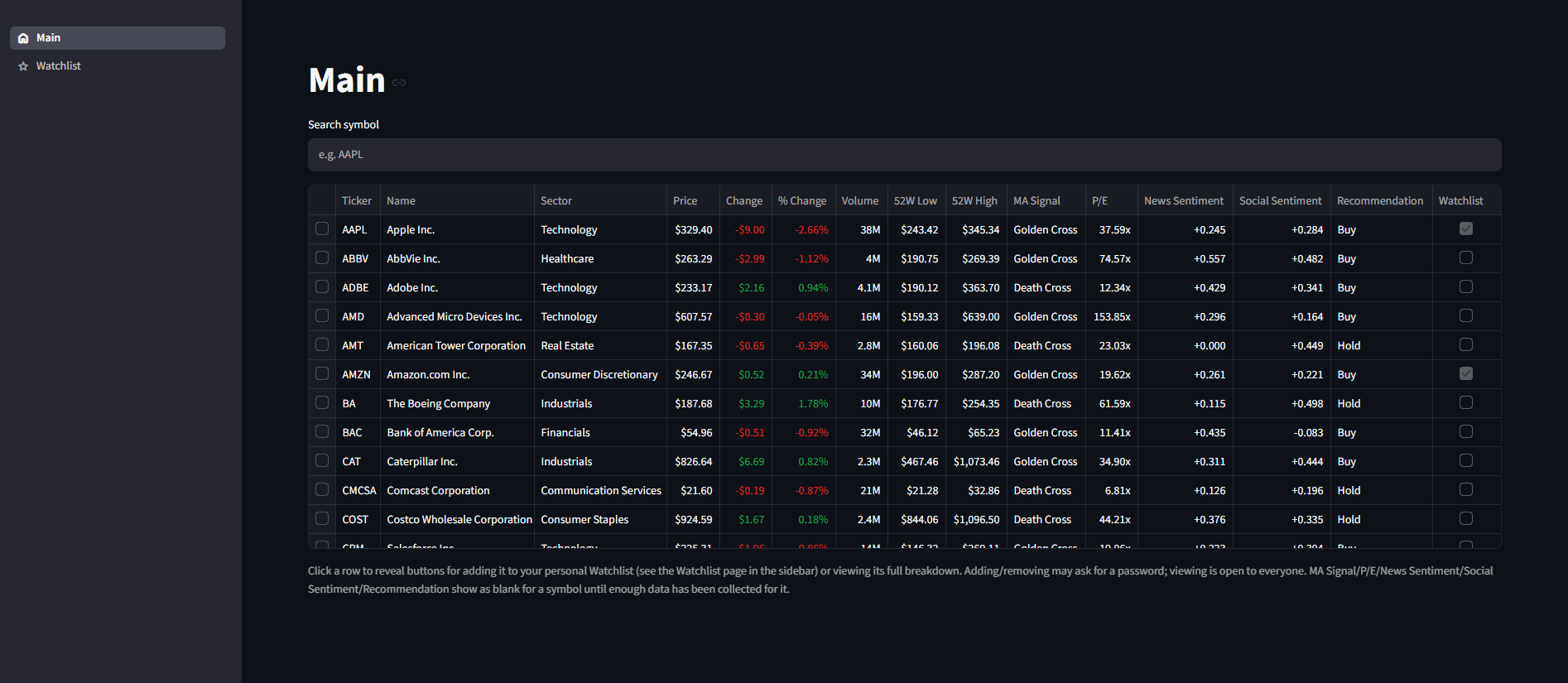Click the 1.78% change value for BA
Viewport: 1568px width, 683px height.
803,403
